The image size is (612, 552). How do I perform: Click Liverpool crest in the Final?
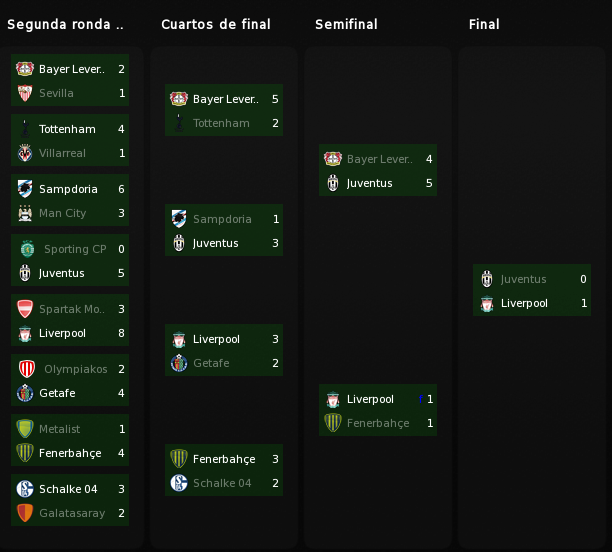pyautogui.click(x=487, y=303)
